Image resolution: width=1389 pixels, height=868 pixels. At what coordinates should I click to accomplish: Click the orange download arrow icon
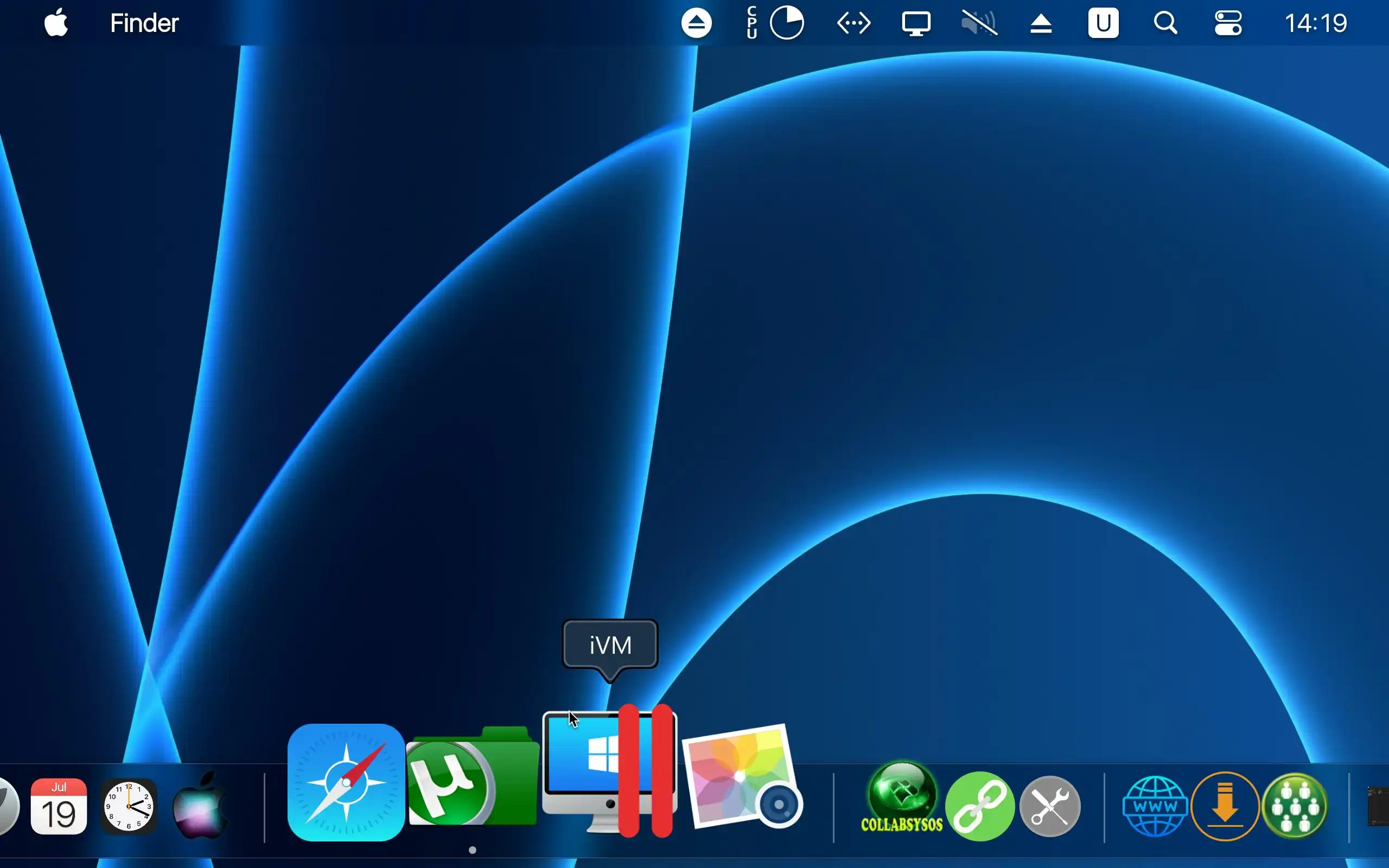click(1225, 806)
